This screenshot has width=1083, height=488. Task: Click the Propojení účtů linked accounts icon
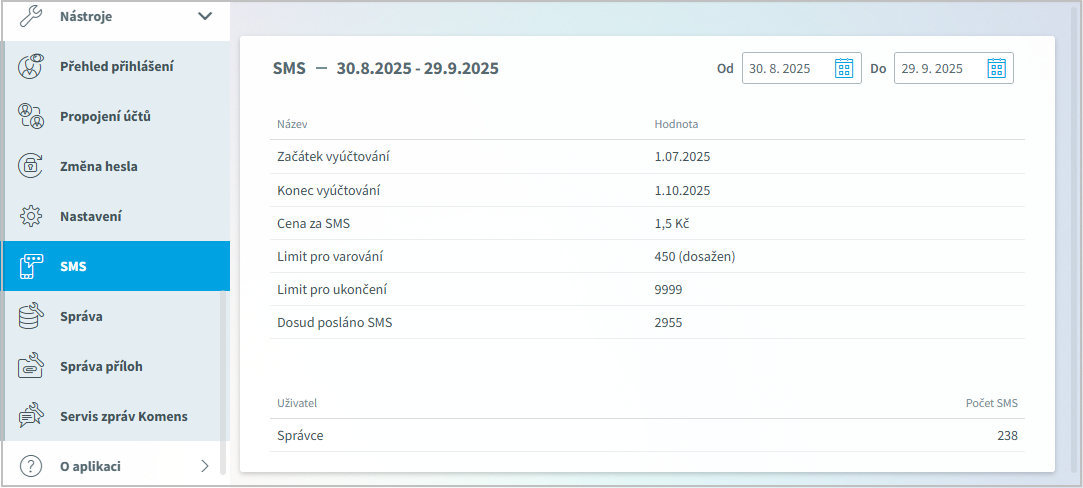pos(32,116)
